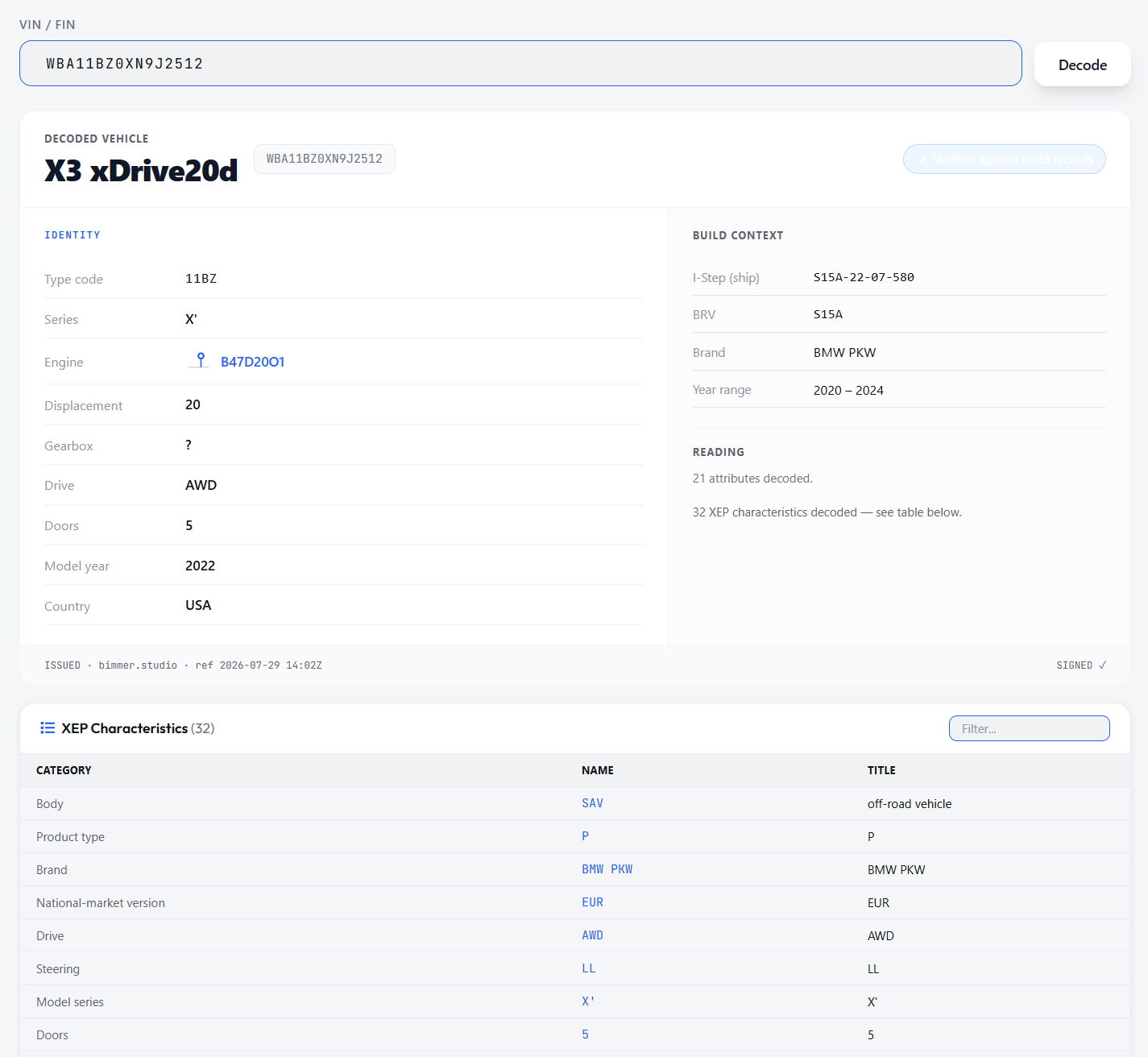Focus the VIN / FIN input field
Viewport: 1148px width, 1057px height.
[x=520, y=64]
